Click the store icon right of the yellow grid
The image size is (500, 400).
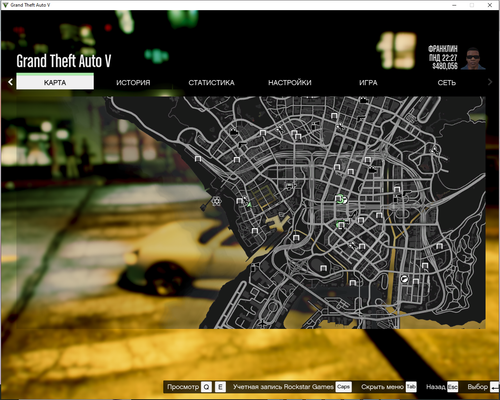[290, 186]
